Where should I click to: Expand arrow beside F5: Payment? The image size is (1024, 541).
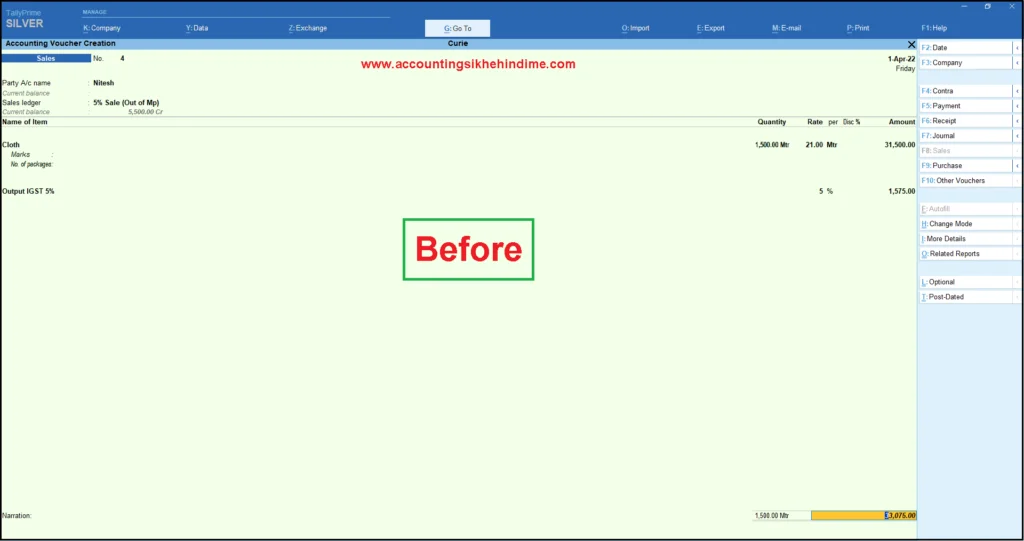[1017, 106]
